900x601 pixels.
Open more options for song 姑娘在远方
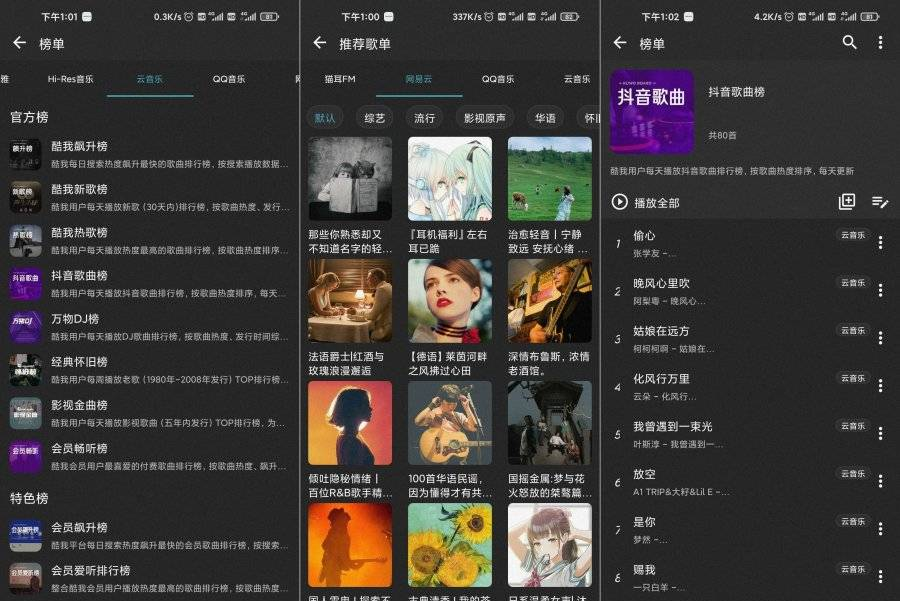pyautogui.click(x=880, y=338)
